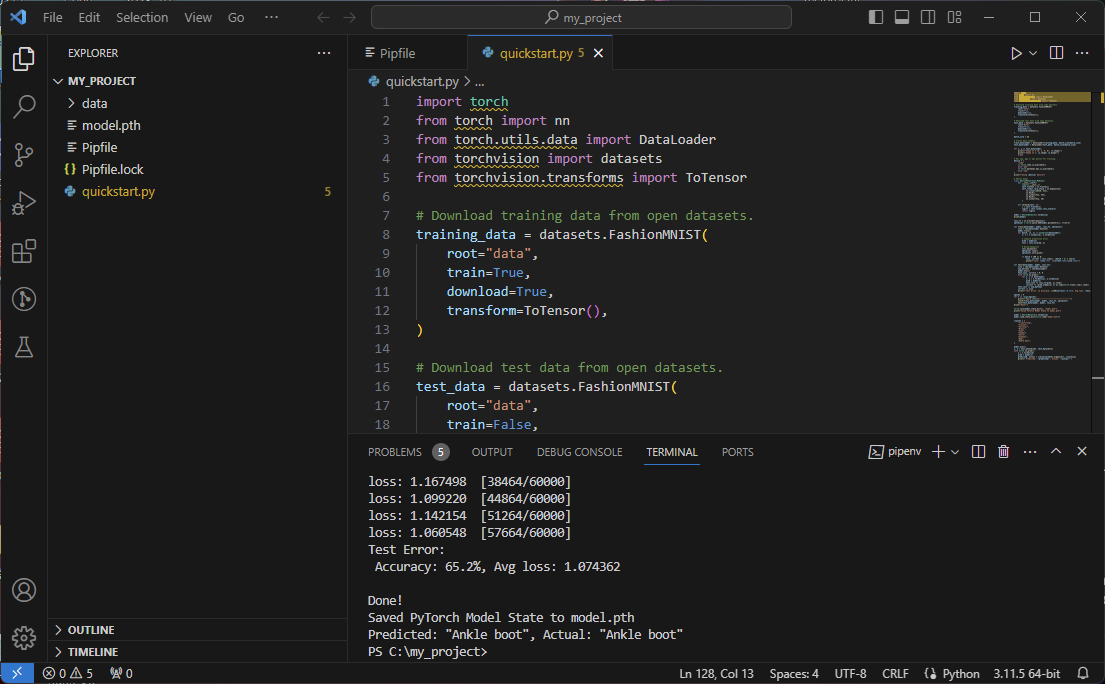Create a new terminal with plus icon
Screen dimensions: 1105x684
938,452
